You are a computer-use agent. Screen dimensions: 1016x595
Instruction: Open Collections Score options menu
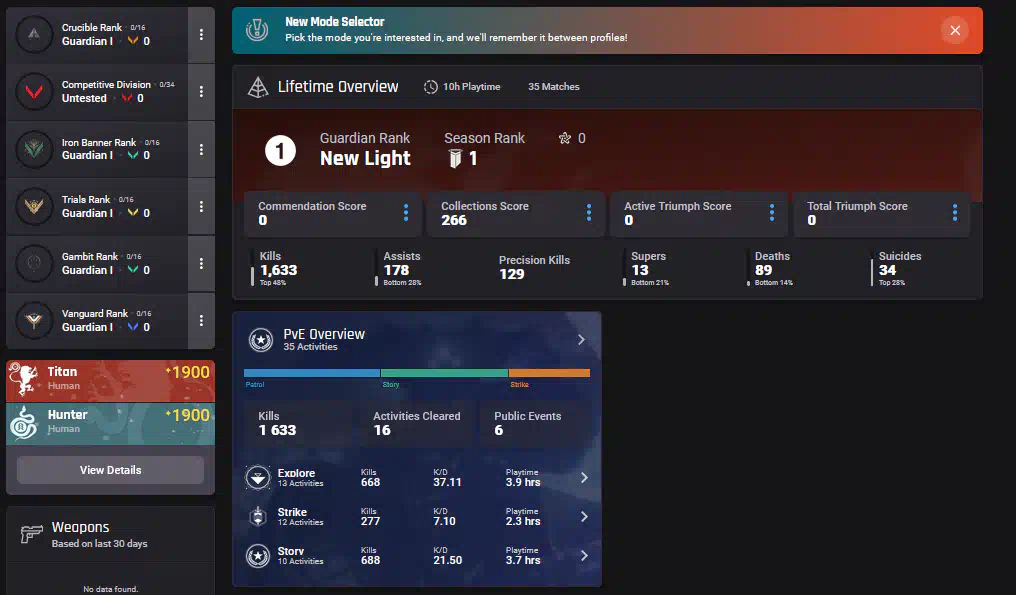coord(589,213)
